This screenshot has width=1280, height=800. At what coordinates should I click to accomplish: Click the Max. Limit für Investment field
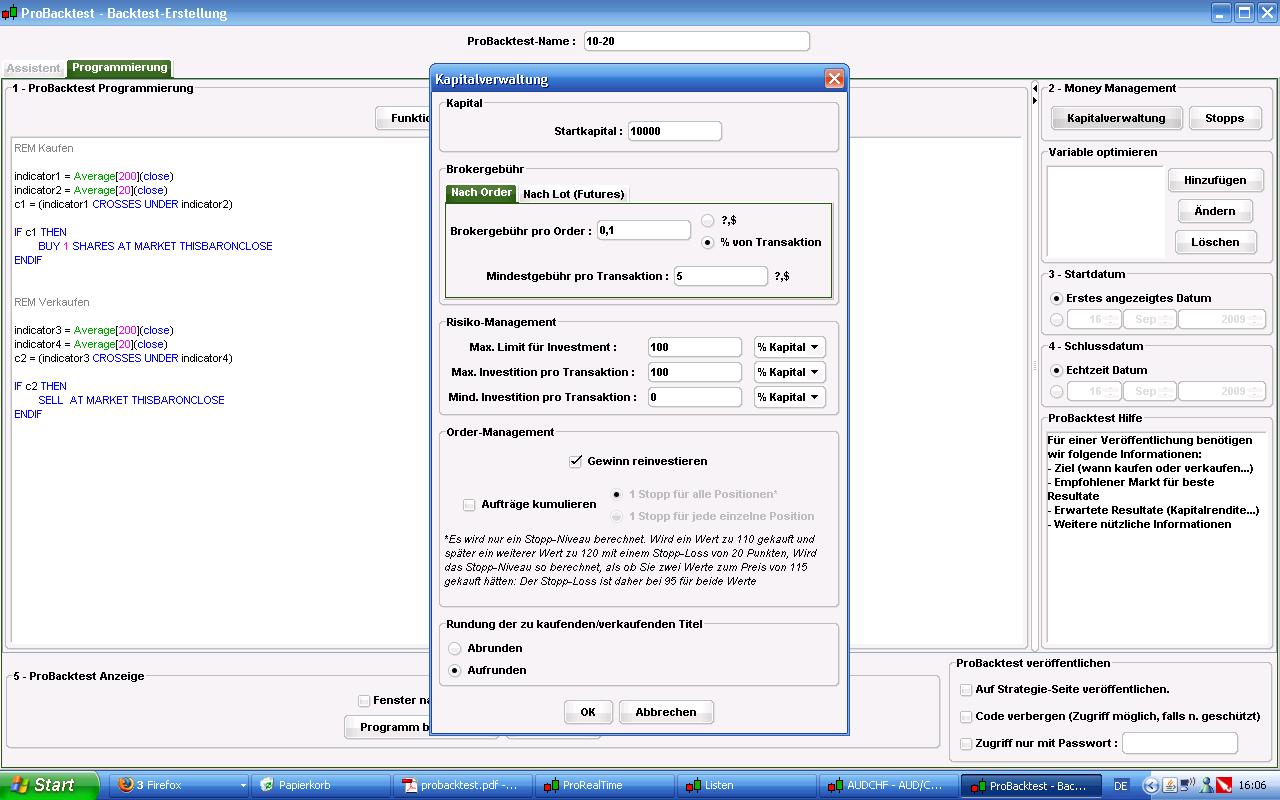coord(695,347)
